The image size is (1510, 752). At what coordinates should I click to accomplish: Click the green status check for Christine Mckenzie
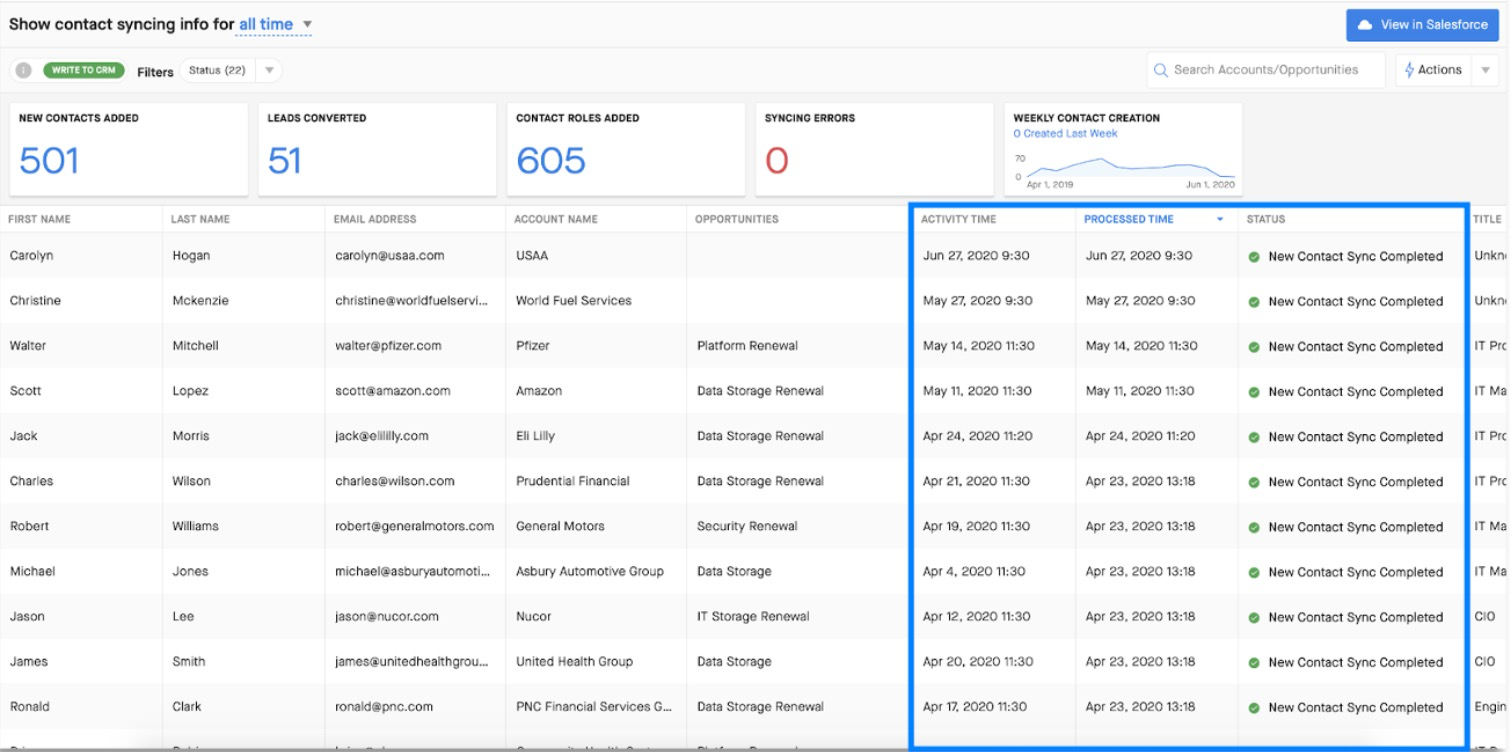tap(1254, 302)
